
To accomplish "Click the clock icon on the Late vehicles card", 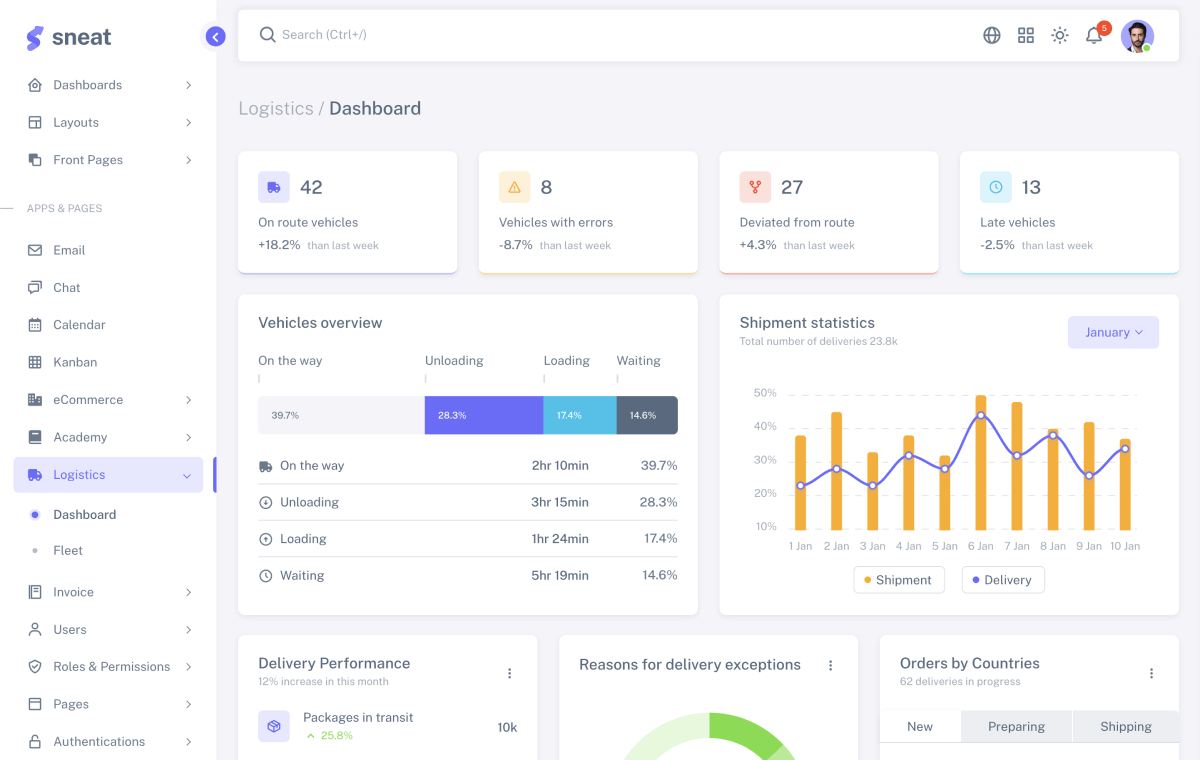I will 995,187.
